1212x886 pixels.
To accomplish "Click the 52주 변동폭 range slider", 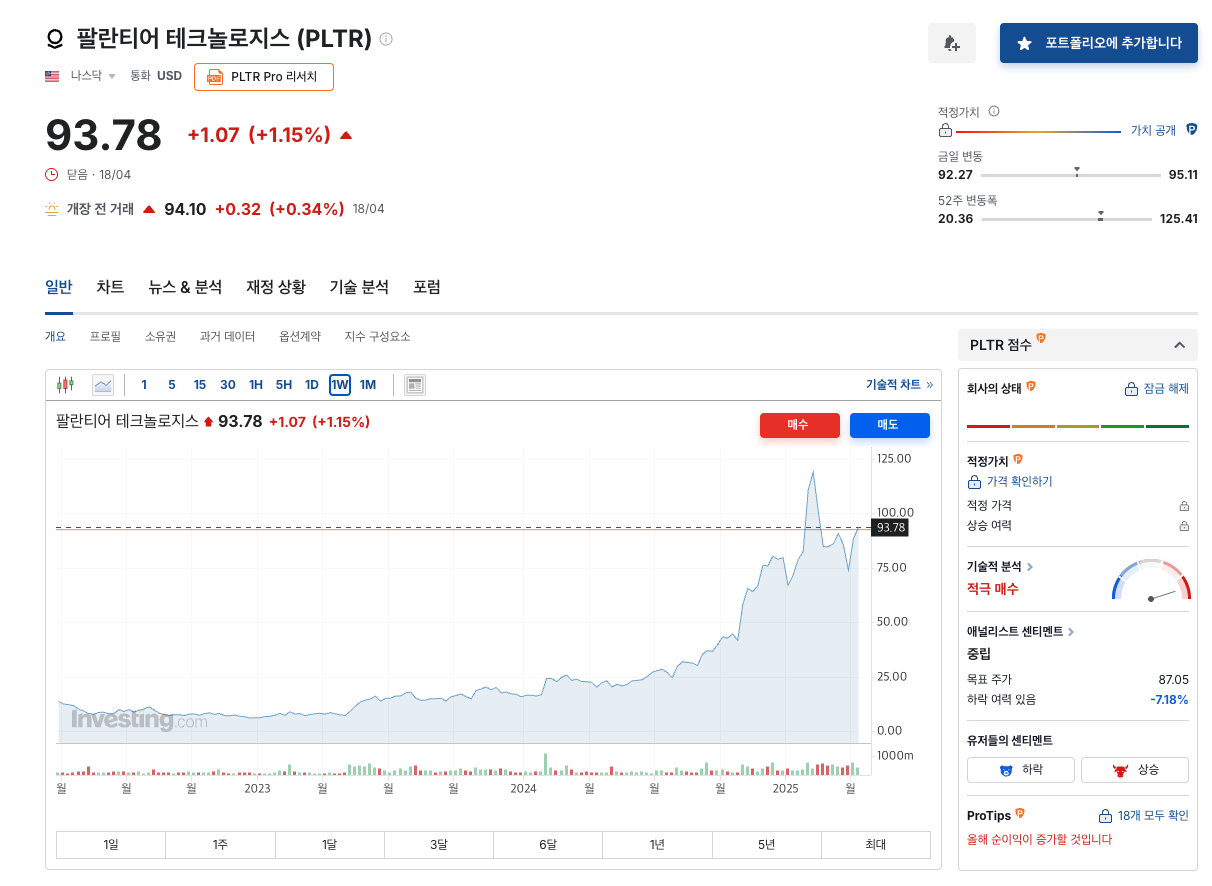I will tap(1068, 218).
